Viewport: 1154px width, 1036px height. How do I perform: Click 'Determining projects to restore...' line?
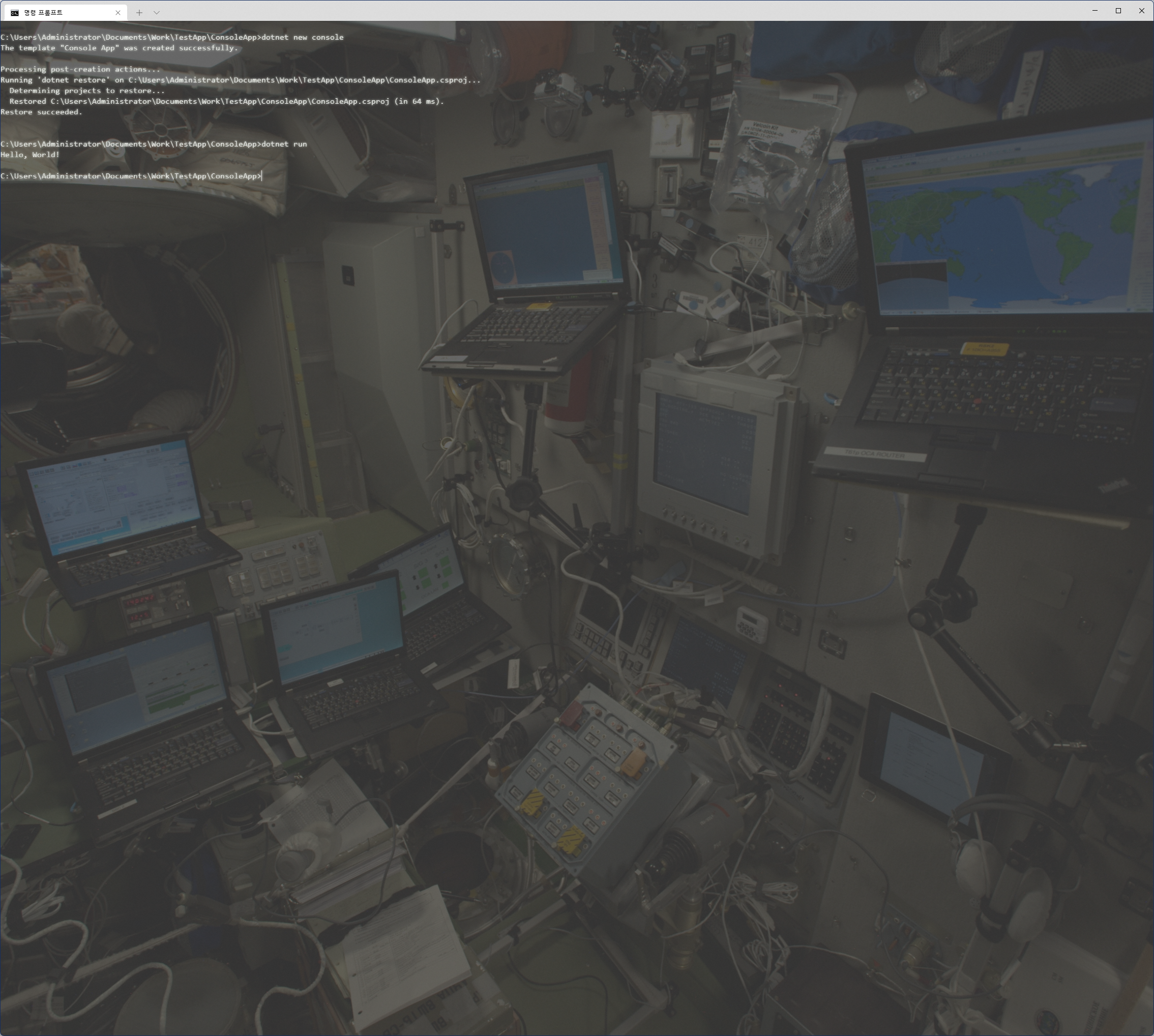pos(86,91)
